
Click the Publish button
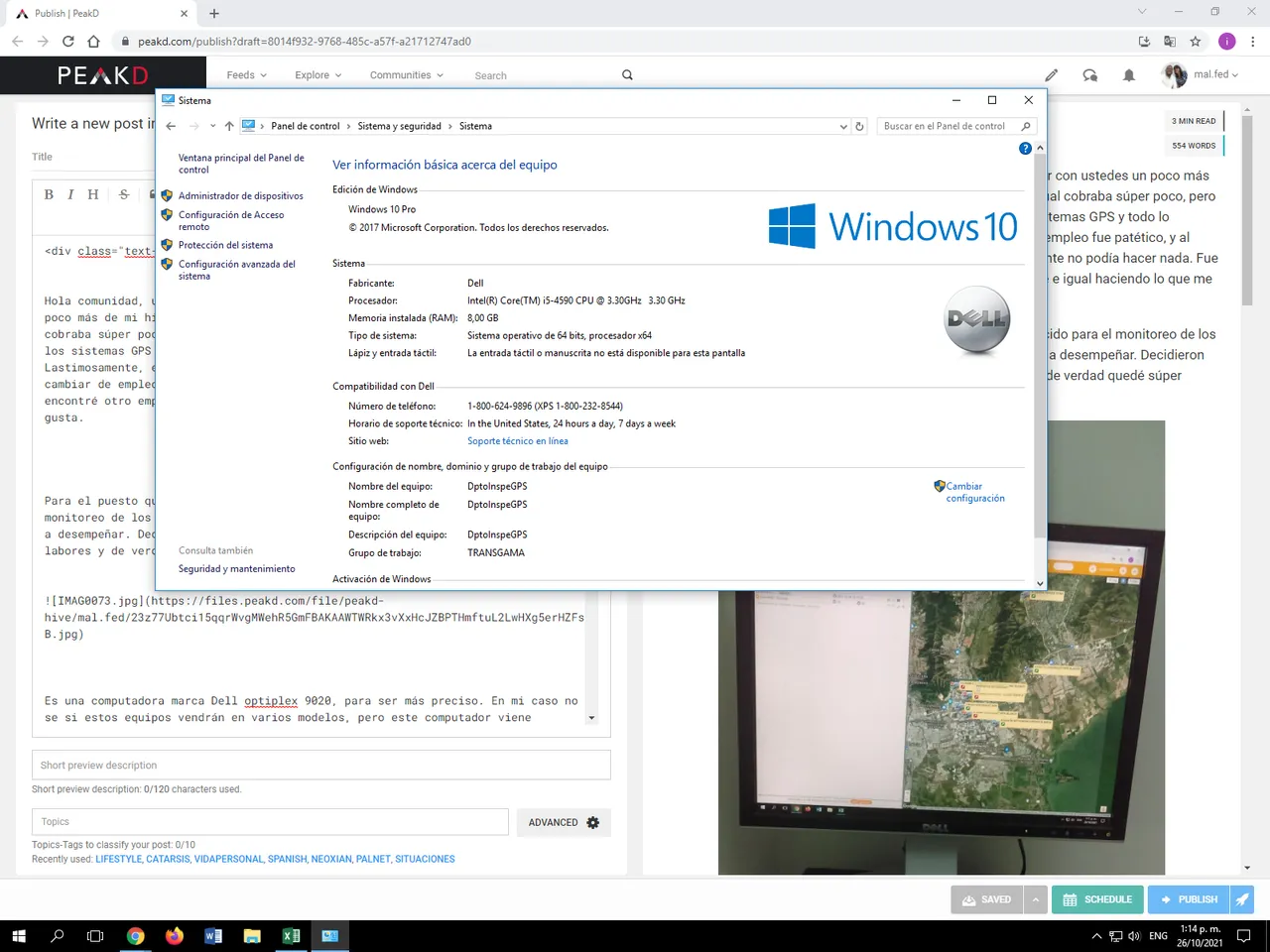click(1189, 899)
